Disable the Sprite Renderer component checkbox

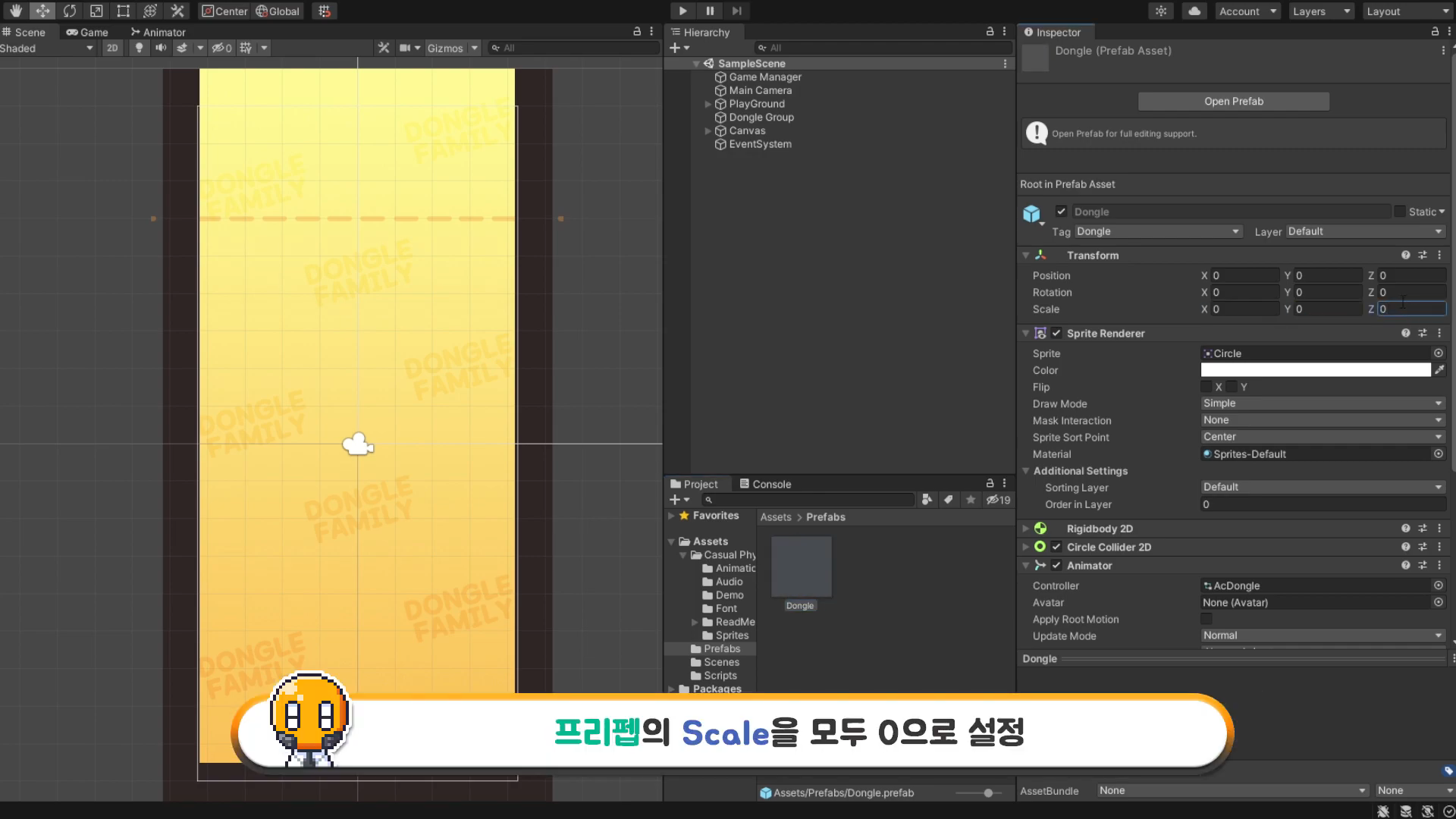pyautogui.click(x=1056, y=333)
